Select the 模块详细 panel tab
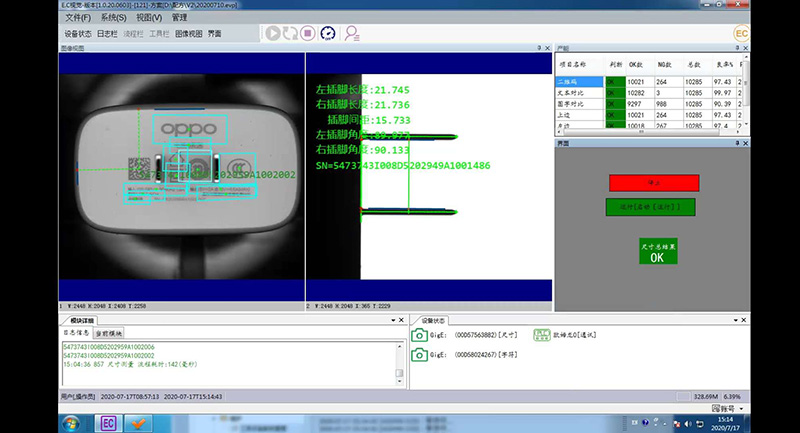This screenshot has width=800, height=433. click(x=81, y=320)
